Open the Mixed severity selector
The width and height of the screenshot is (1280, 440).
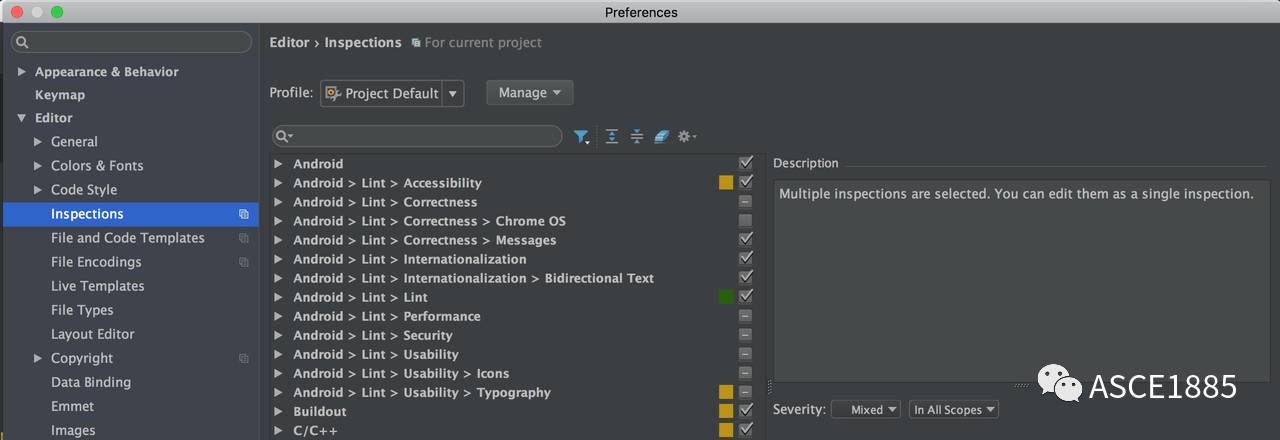point(866,410)
